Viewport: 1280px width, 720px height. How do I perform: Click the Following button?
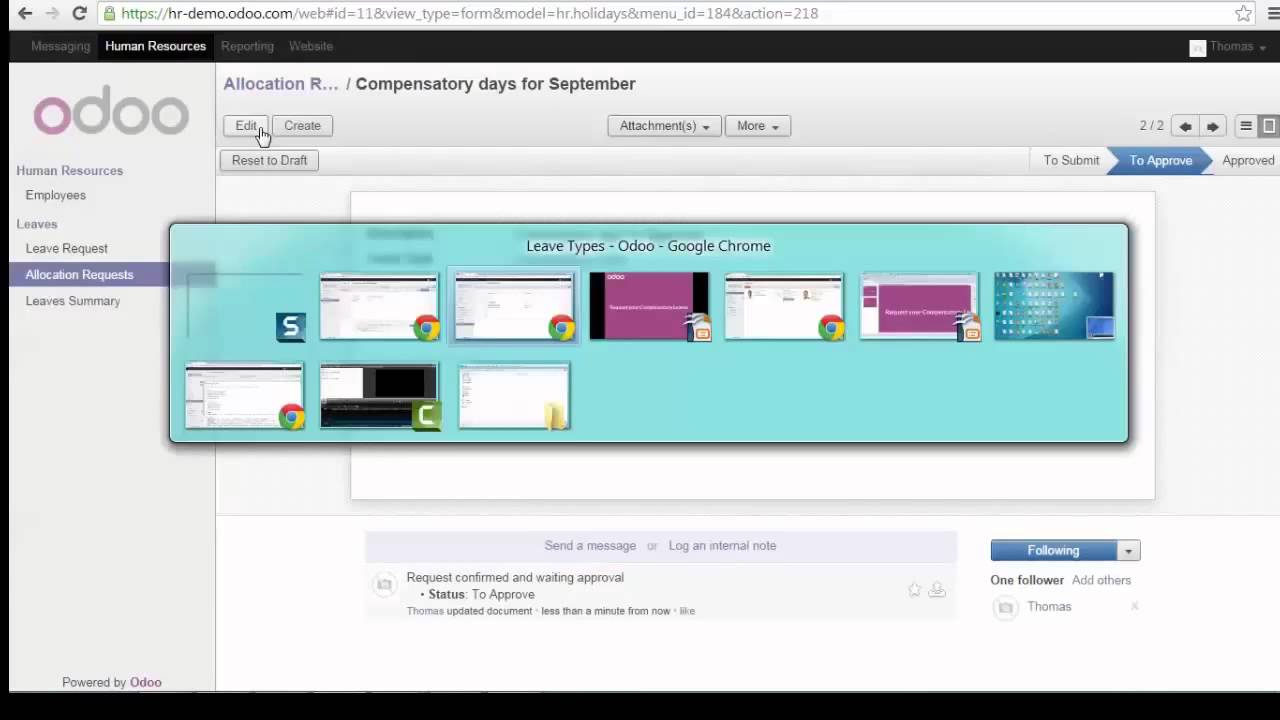1053,551
